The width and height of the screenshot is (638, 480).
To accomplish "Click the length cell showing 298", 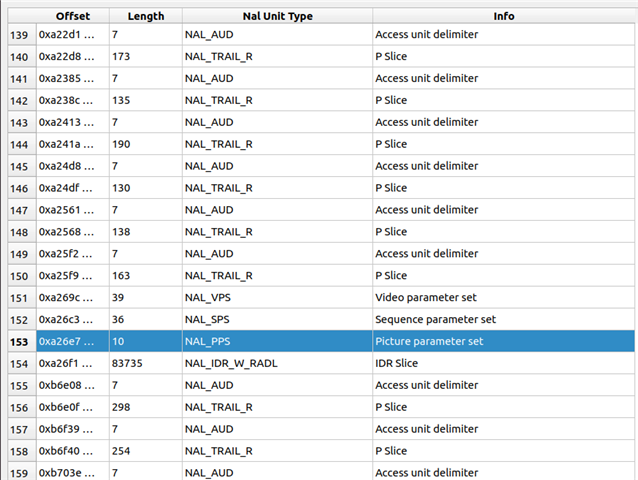I will pyautogui.click(x=145, y=407).
